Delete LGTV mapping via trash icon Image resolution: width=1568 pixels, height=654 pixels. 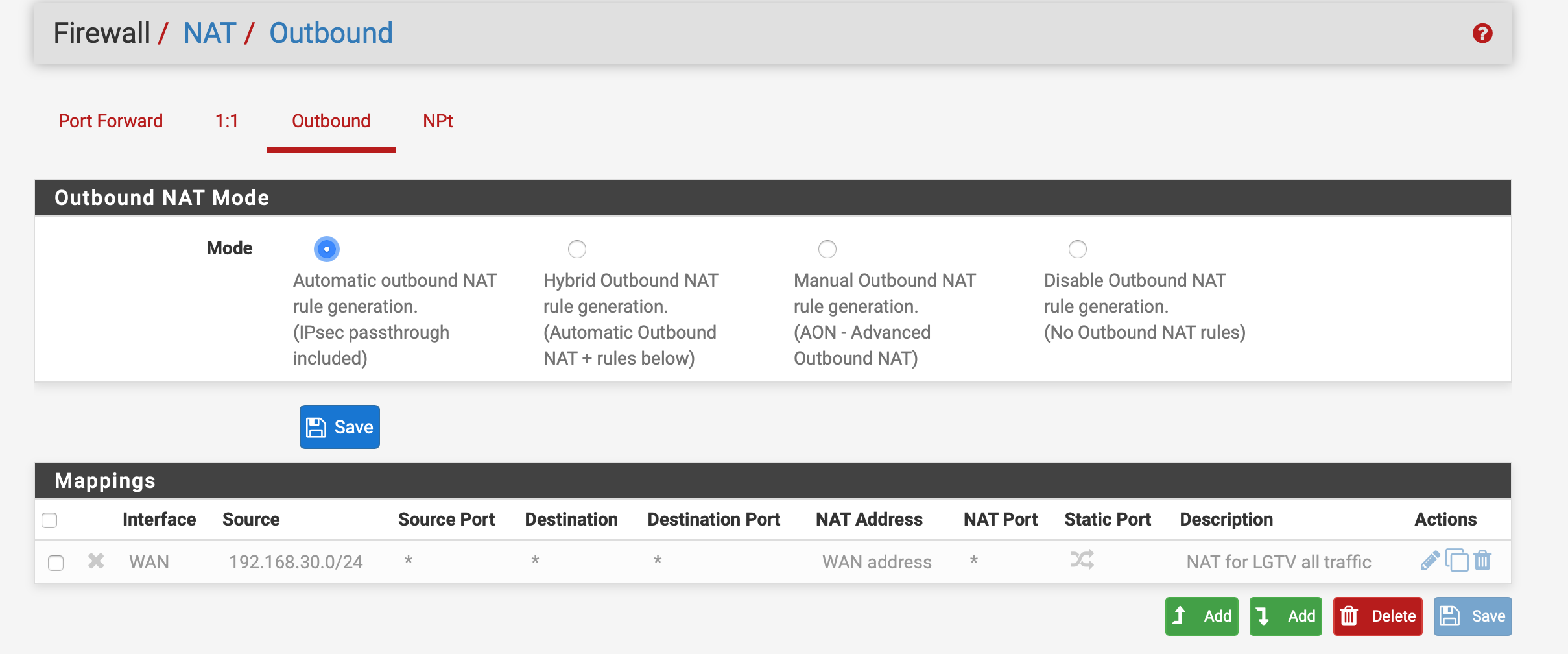1483,561
